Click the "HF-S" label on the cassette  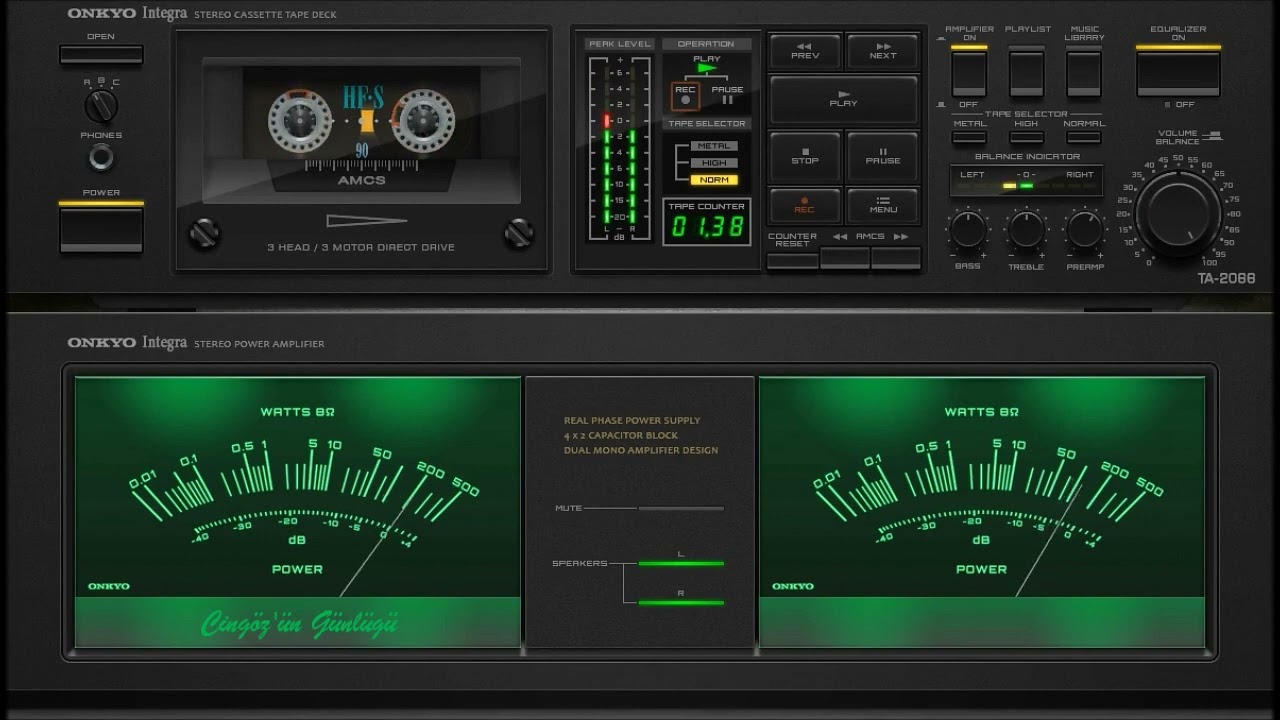tap(362, 97)
